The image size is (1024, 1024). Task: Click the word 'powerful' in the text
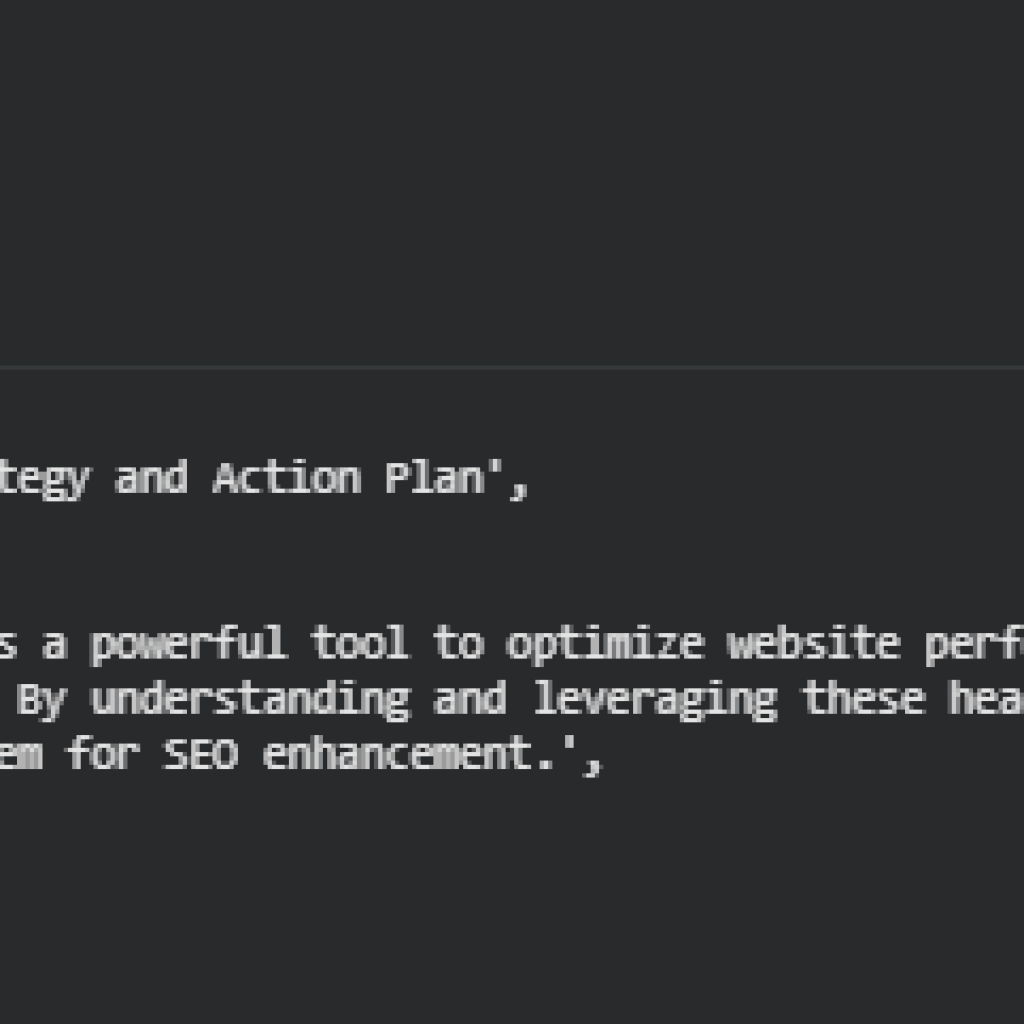coord(188,645)
